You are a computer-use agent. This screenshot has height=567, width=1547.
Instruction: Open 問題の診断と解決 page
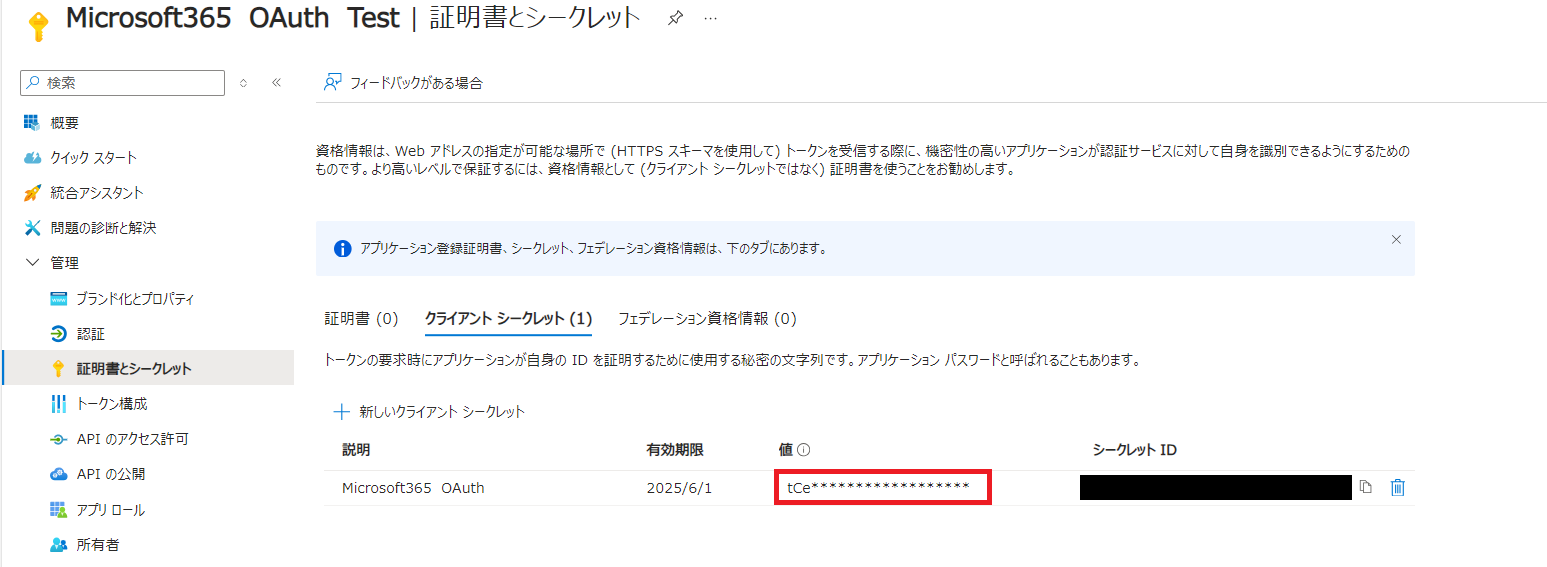[103, 228]
